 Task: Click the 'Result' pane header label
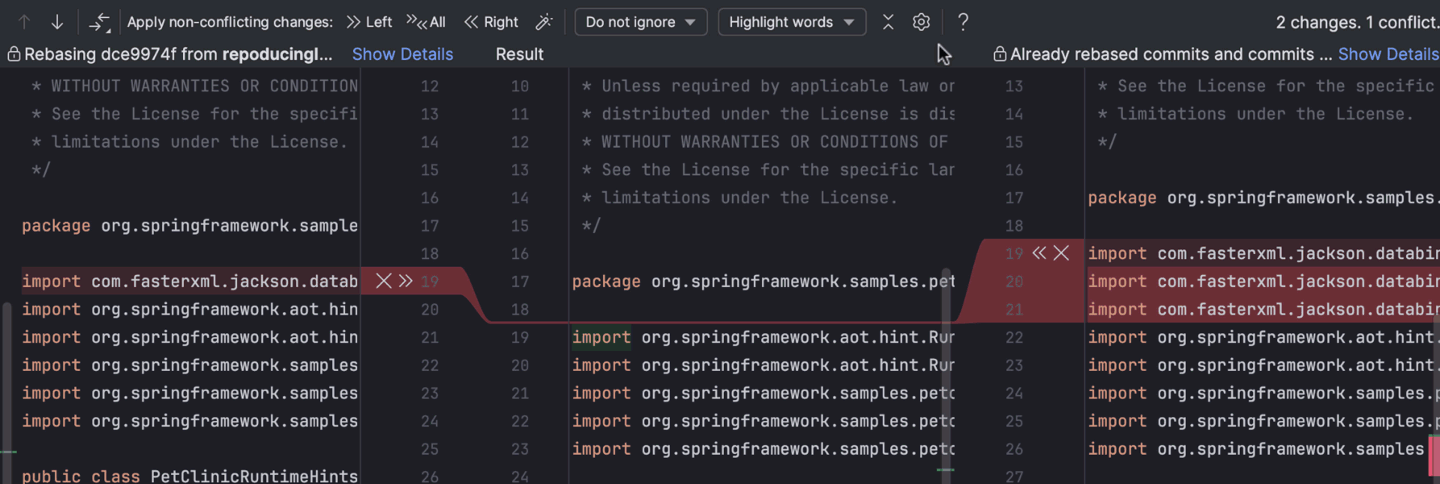click(520, 54)
